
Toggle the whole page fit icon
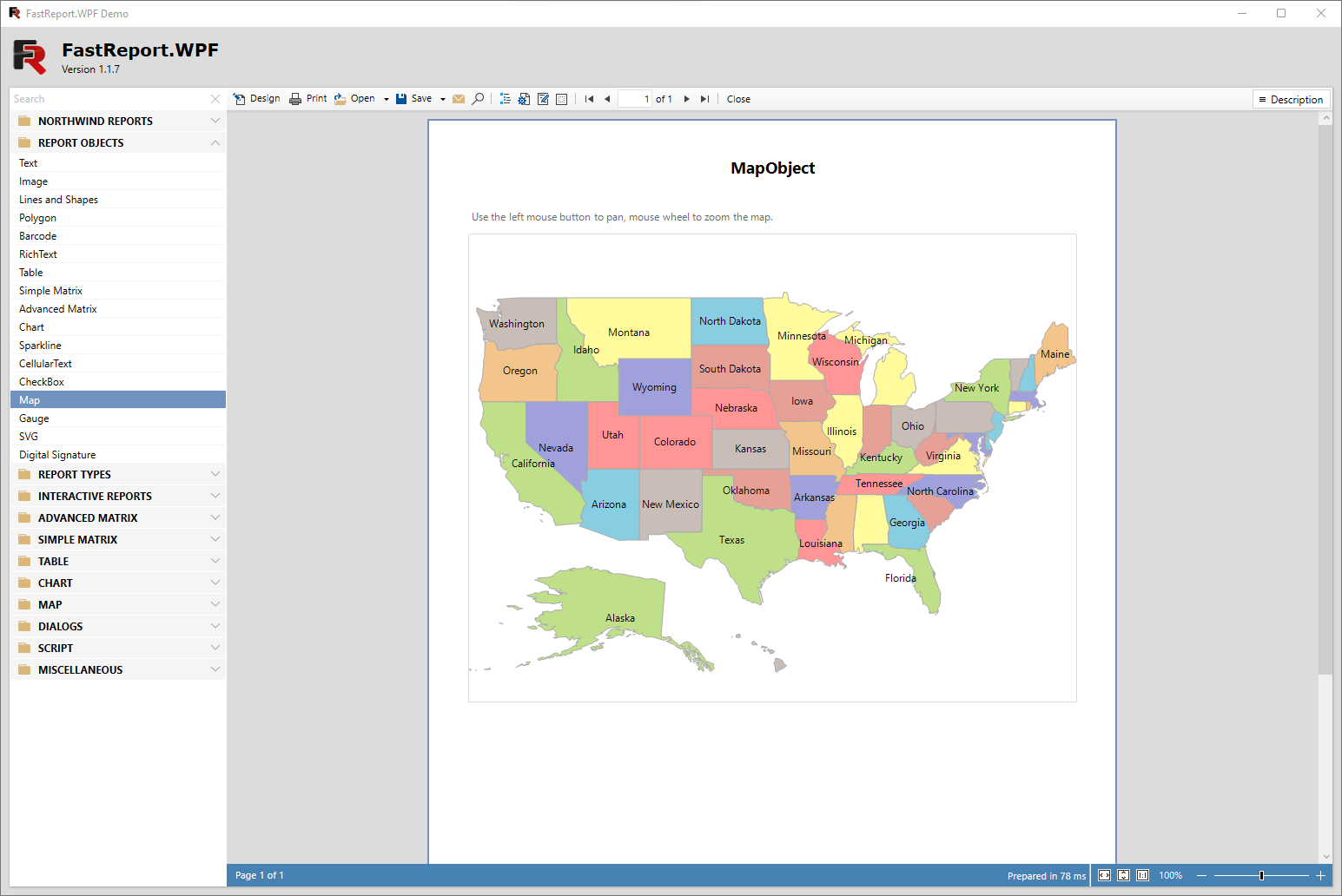(1123, 875)
